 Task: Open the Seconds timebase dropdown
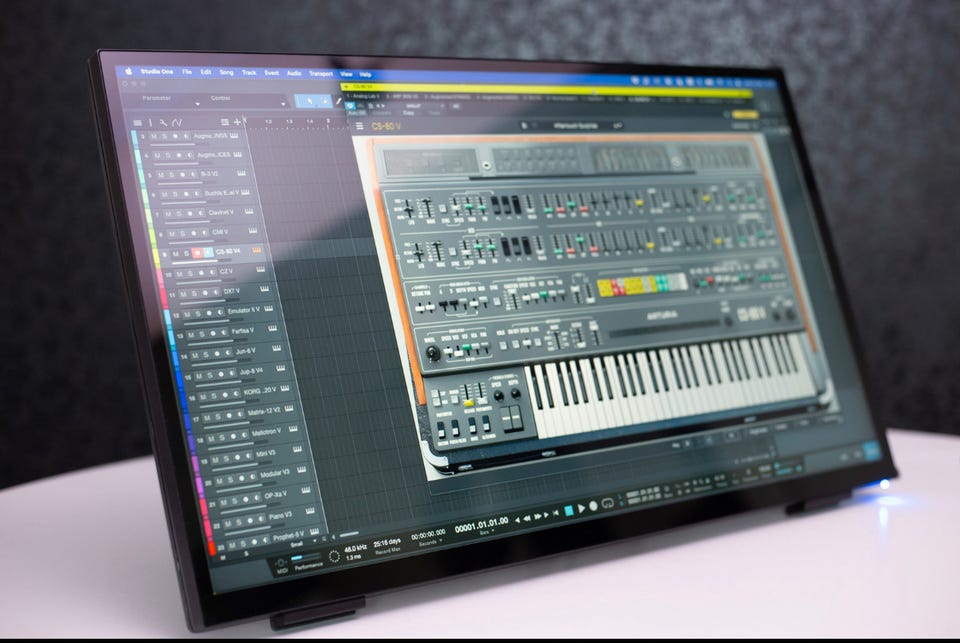(x=430, y=543)
